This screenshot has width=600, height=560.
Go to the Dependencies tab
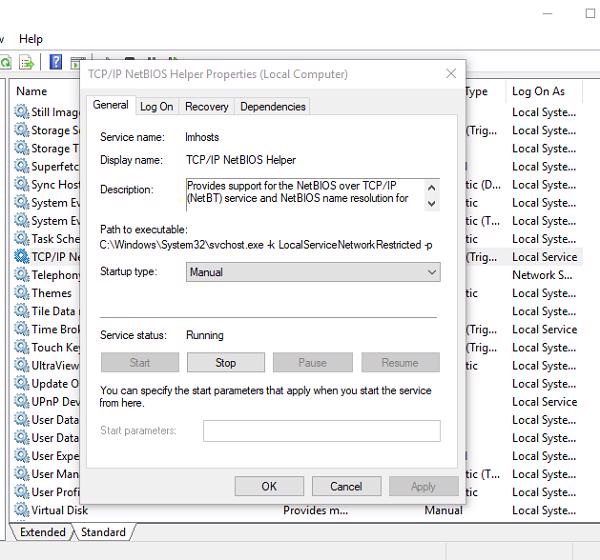(x=273, y=106)
